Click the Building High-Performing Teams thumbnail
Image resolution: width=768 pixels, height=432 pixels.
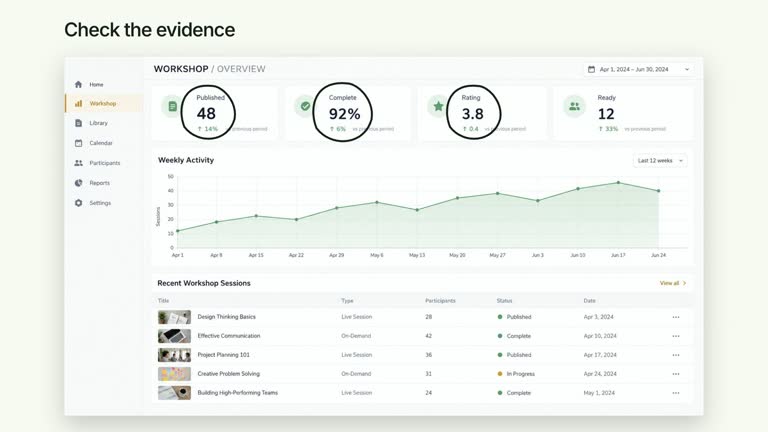(174, 393)
